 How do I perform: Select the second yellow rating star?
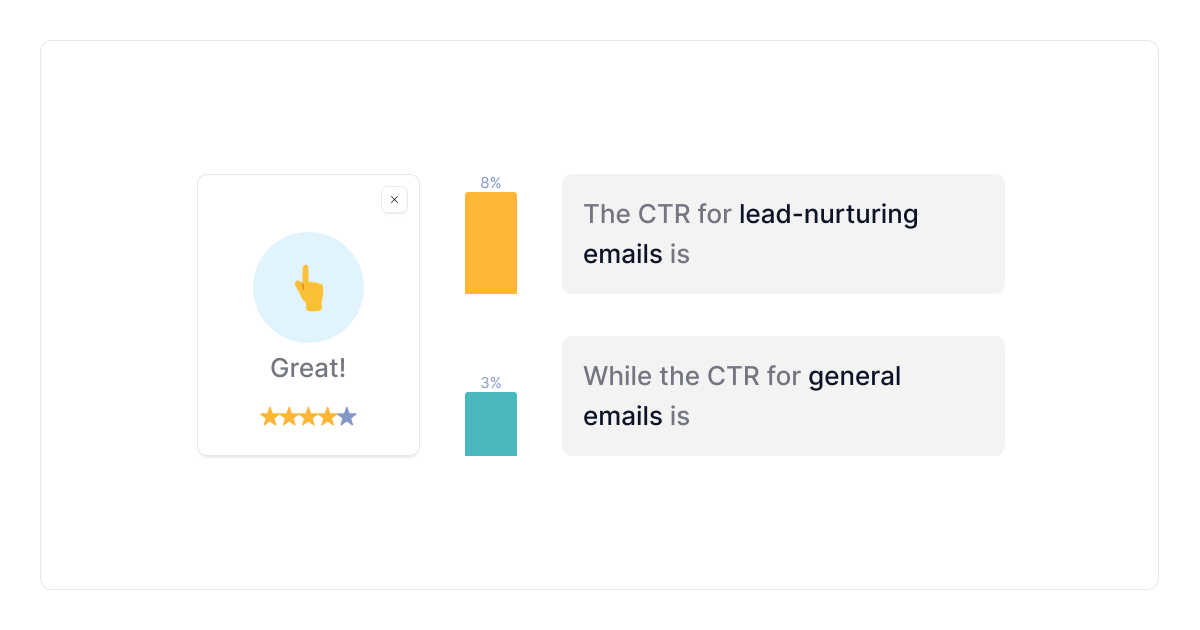tap(289, 417)
